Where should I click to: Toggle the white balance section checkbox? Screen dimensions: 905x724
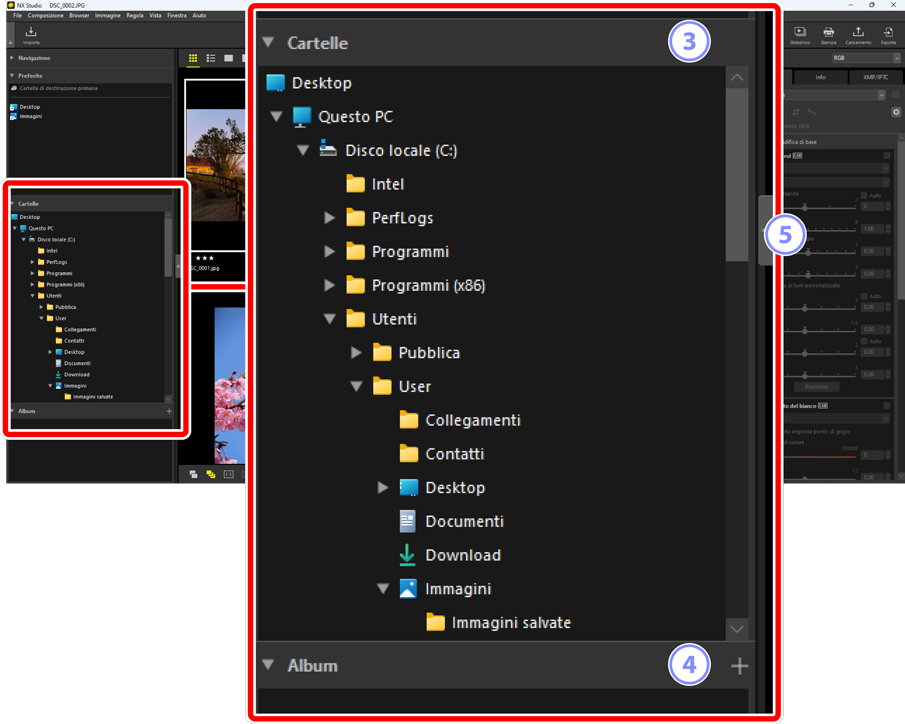pos(887,405)
